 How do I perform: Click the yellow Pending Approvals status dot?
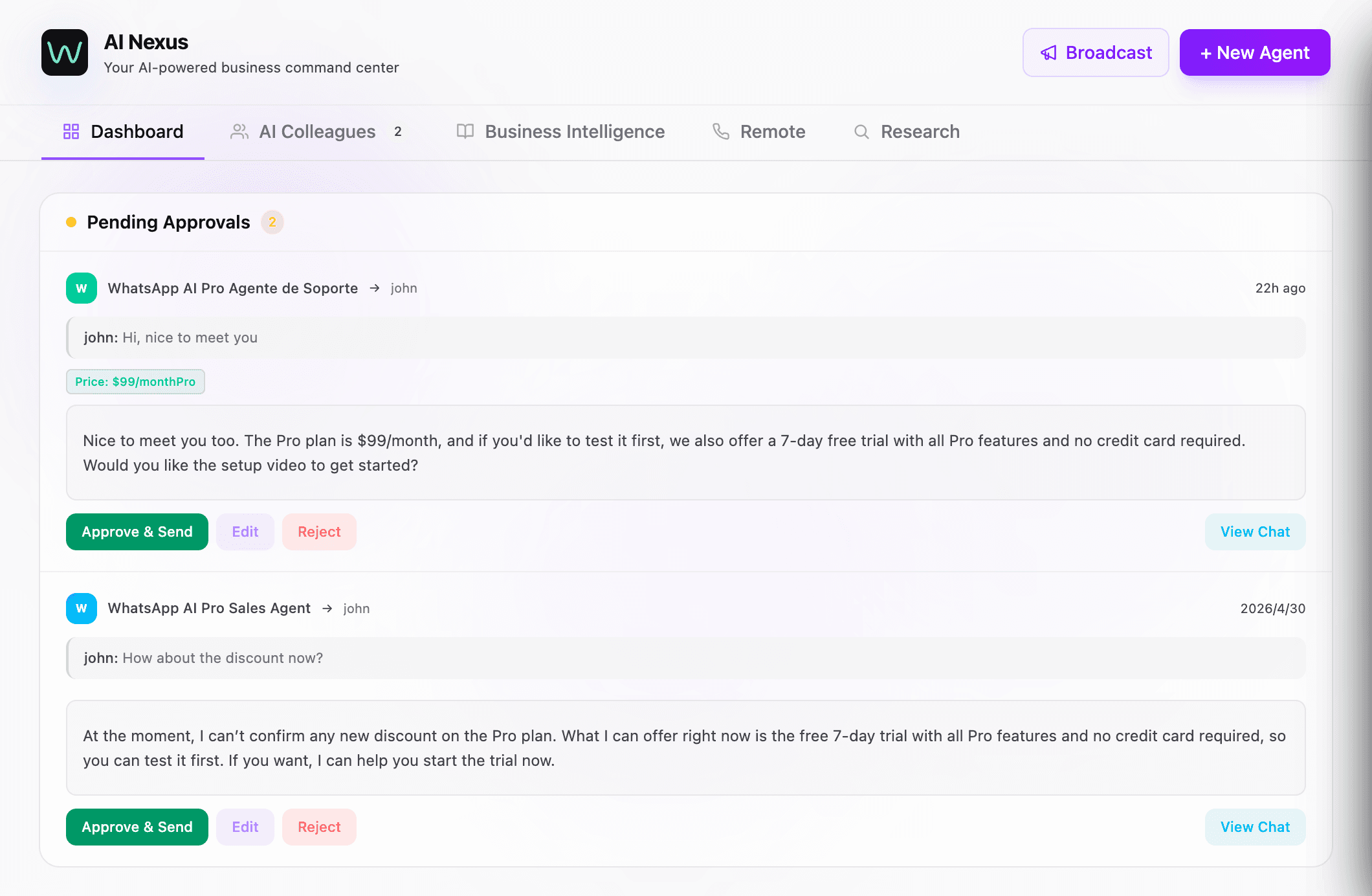coord(71,222)
